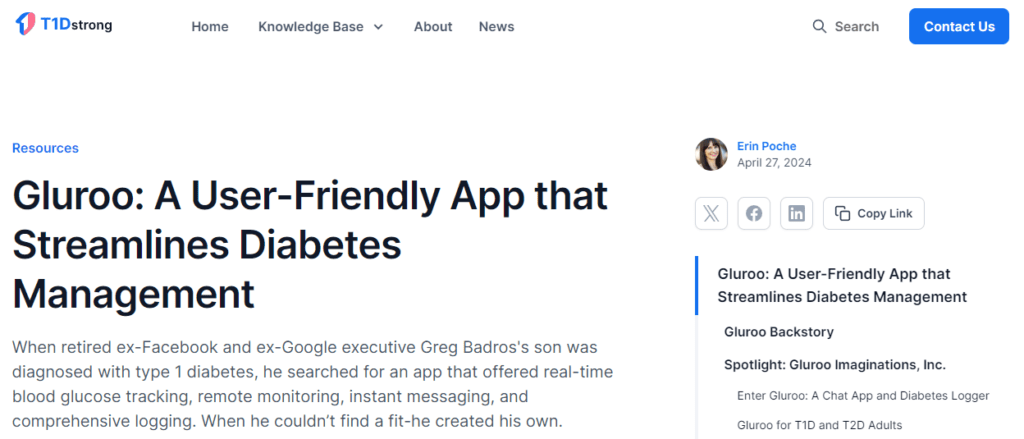Click the T1D Strong logo icon
This screenshot has height=439, width=1024.
[27, 25]
